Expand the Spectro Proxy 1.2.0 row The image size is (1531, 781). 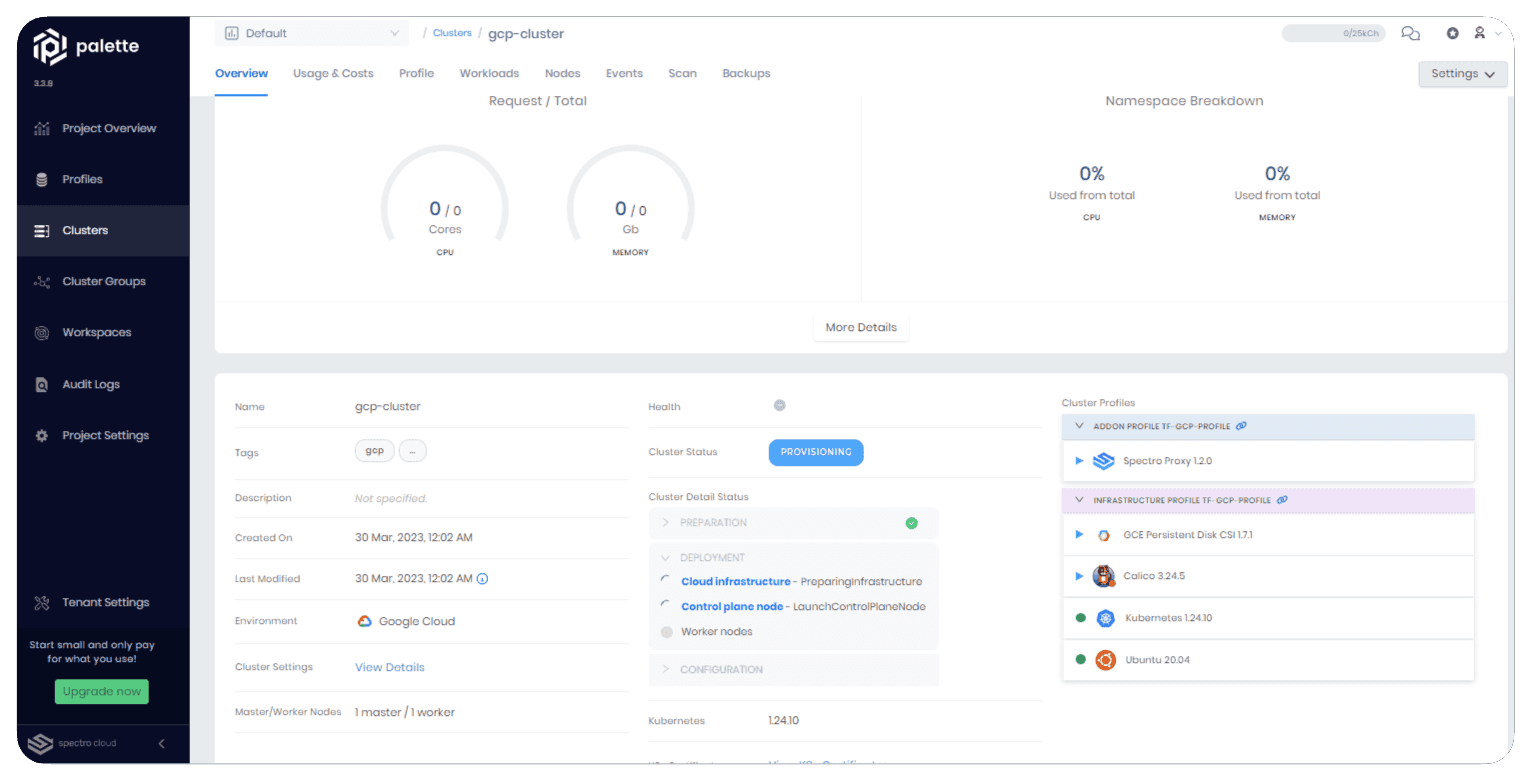1079,461
